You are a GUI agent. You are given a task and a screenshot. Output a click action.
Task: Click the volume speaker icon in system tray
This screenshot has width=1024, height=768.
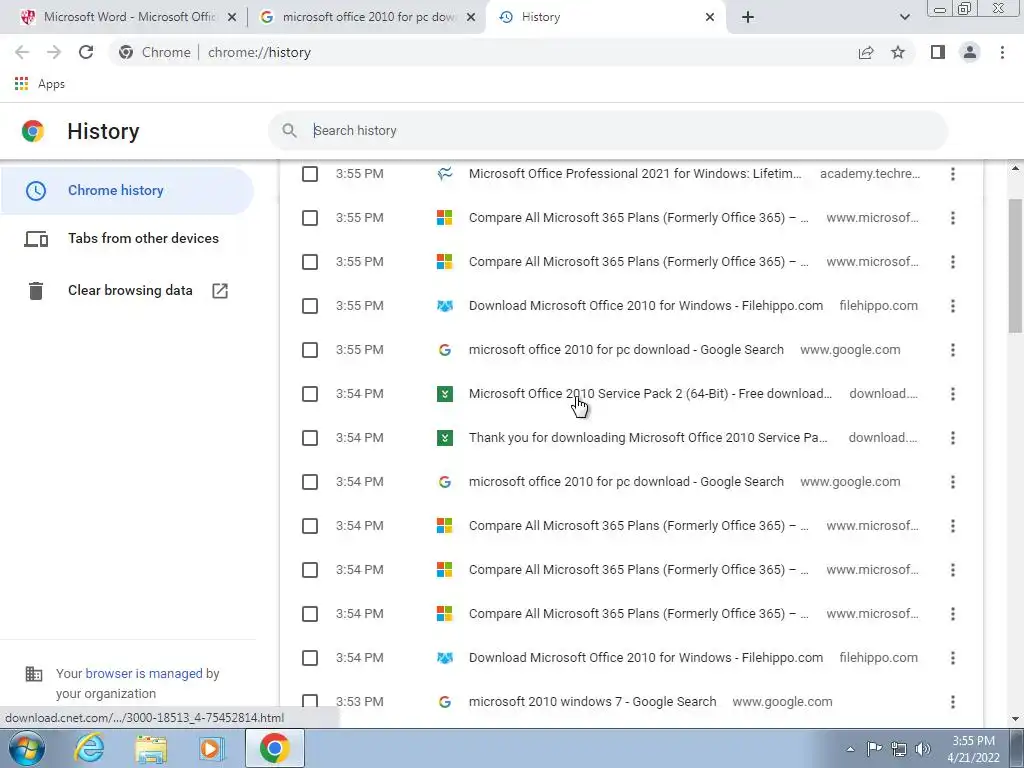[x=923, y=749]
